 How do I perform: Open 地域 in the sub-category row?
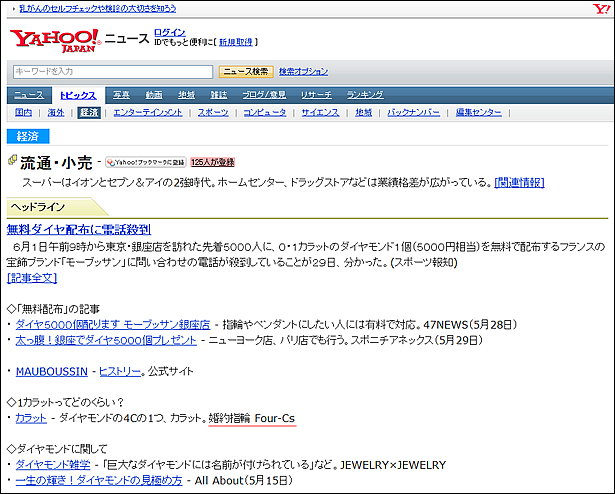click(364, 113)
